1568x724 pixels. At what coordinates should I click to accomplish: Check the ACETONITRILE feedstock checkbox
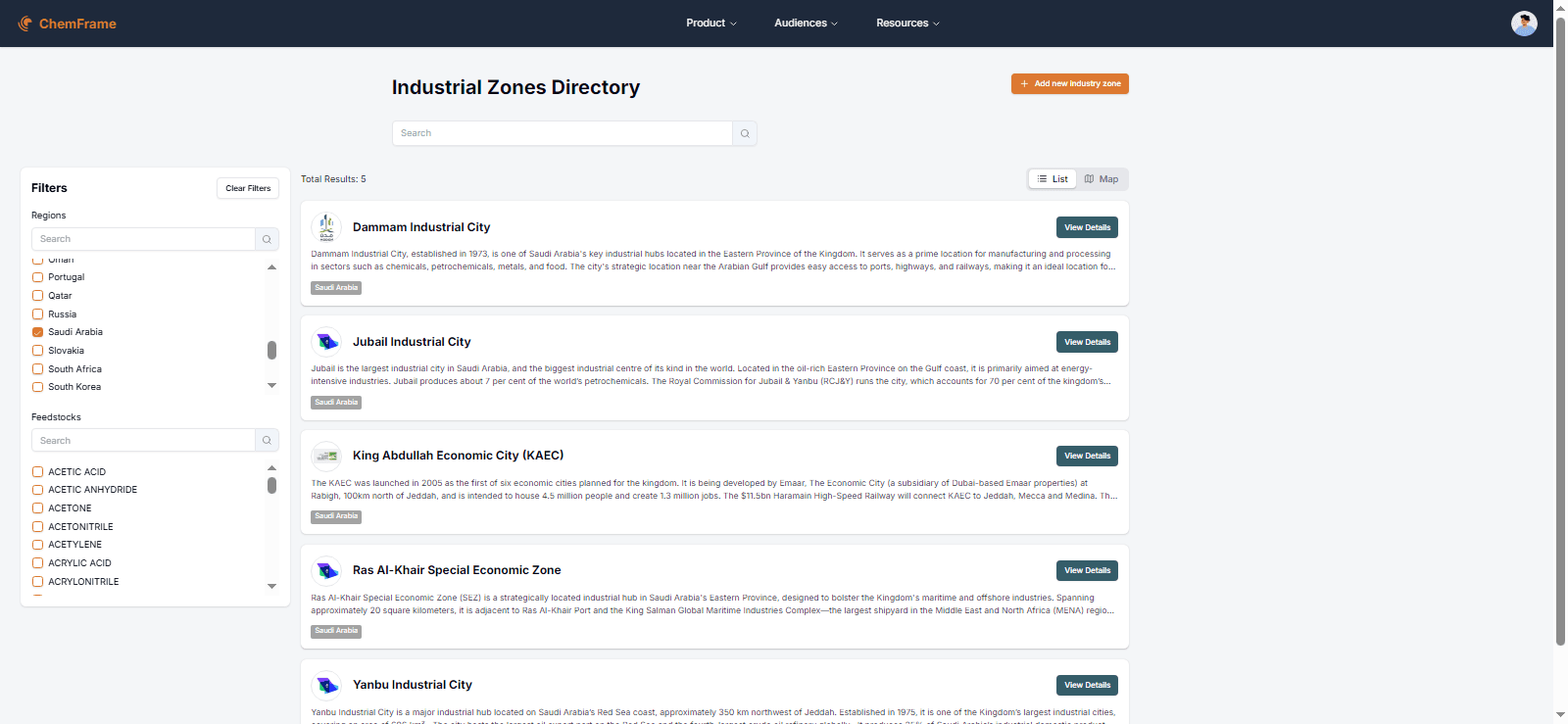point(37,527)
